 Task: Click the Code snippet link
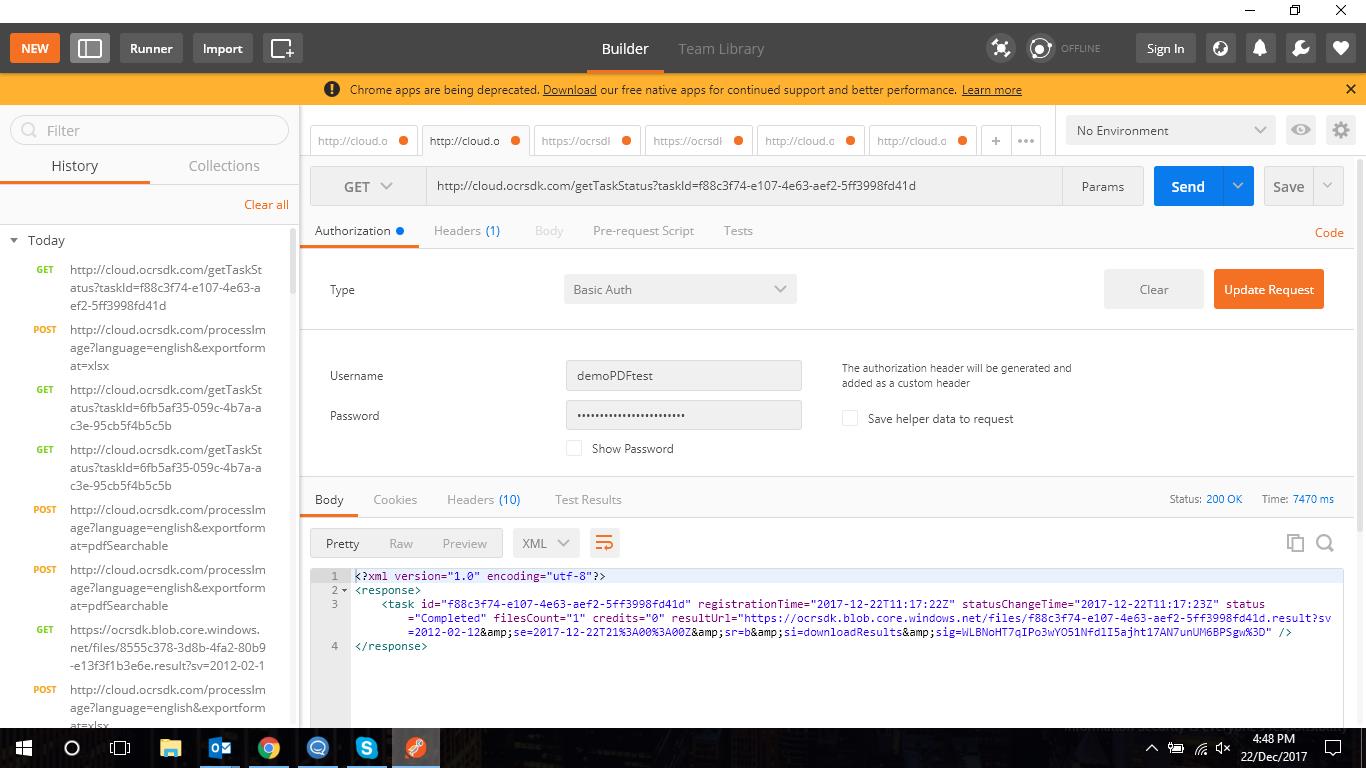point(1328,232)
